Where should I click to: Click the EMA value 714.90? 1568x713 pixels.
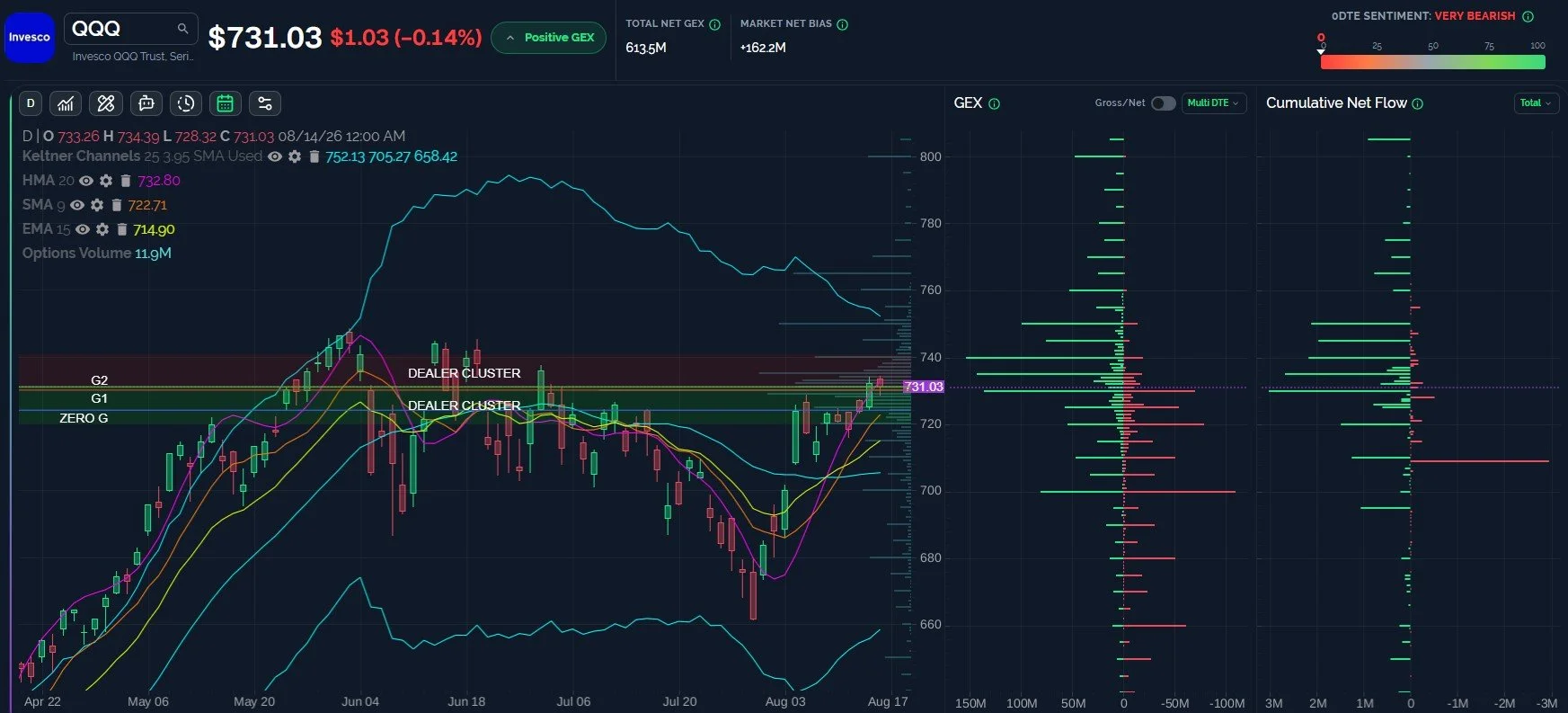[x=154, y=229]
